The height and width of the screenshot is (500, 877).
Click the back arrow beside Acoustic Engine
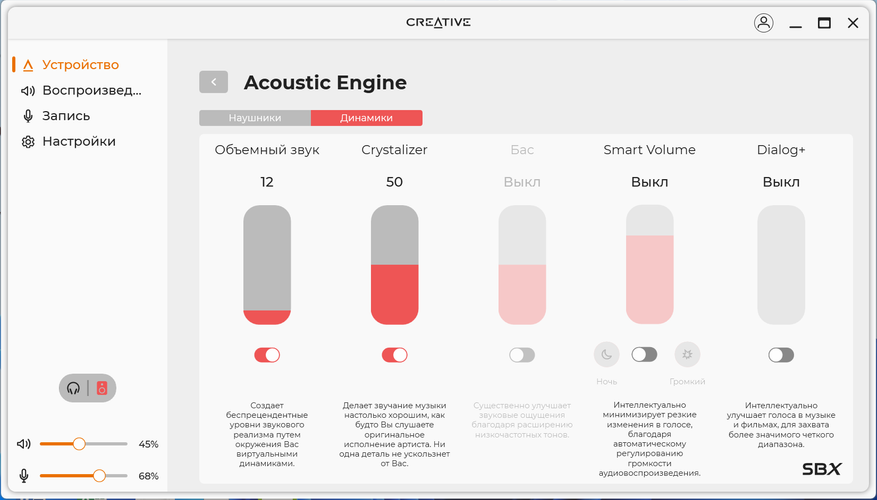tap(213, 83)
